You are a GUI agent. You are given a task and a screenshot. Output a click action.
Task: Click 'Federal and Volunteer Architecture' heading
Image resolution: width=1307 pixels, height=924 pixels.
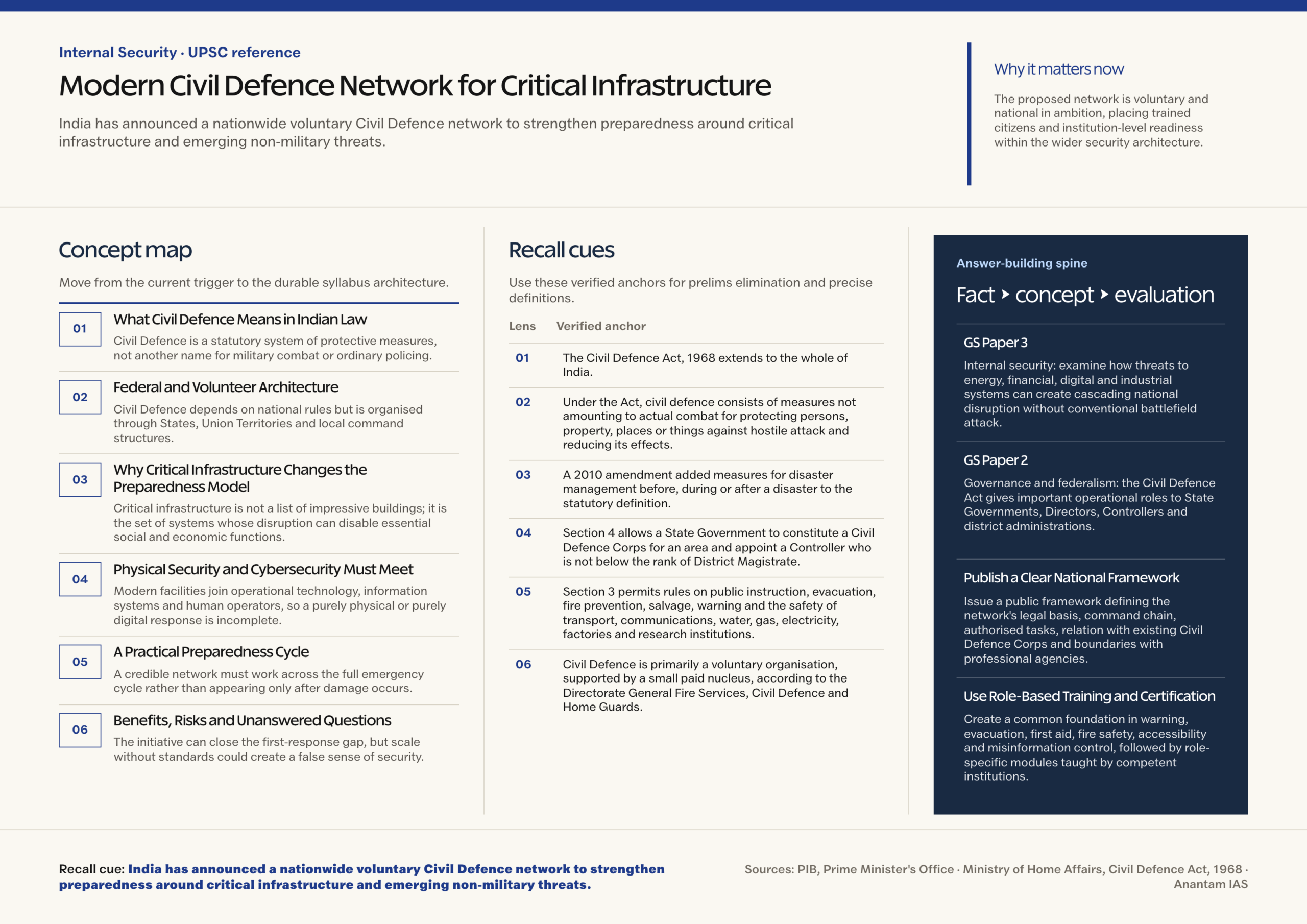click(x=226, y=387)
